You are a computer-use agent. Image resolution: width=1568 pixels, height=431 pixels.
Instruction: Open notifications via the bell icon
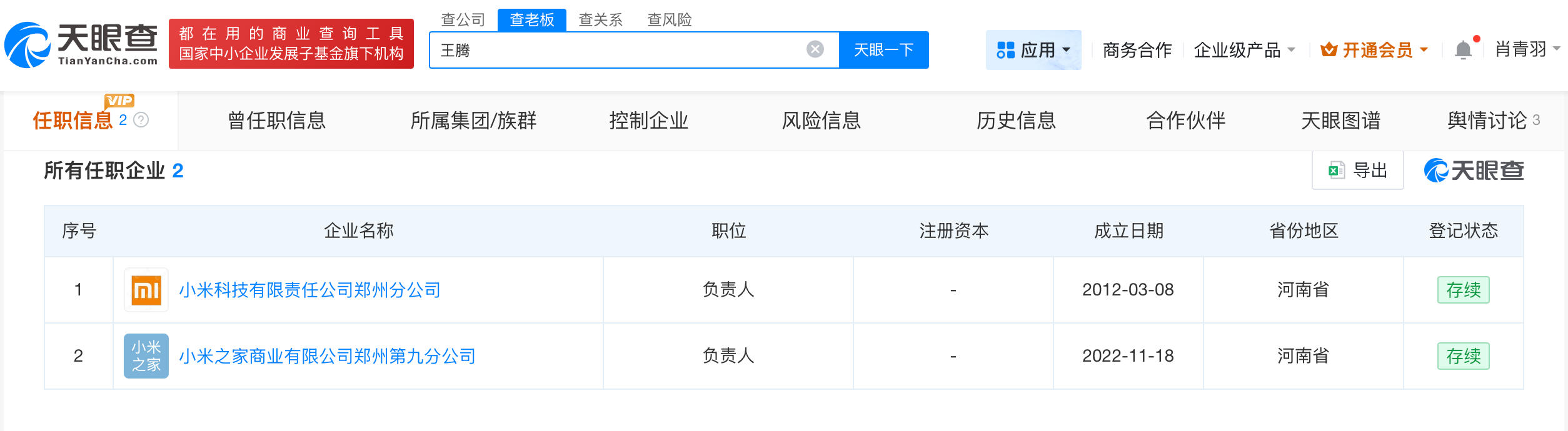(1462, 49)
